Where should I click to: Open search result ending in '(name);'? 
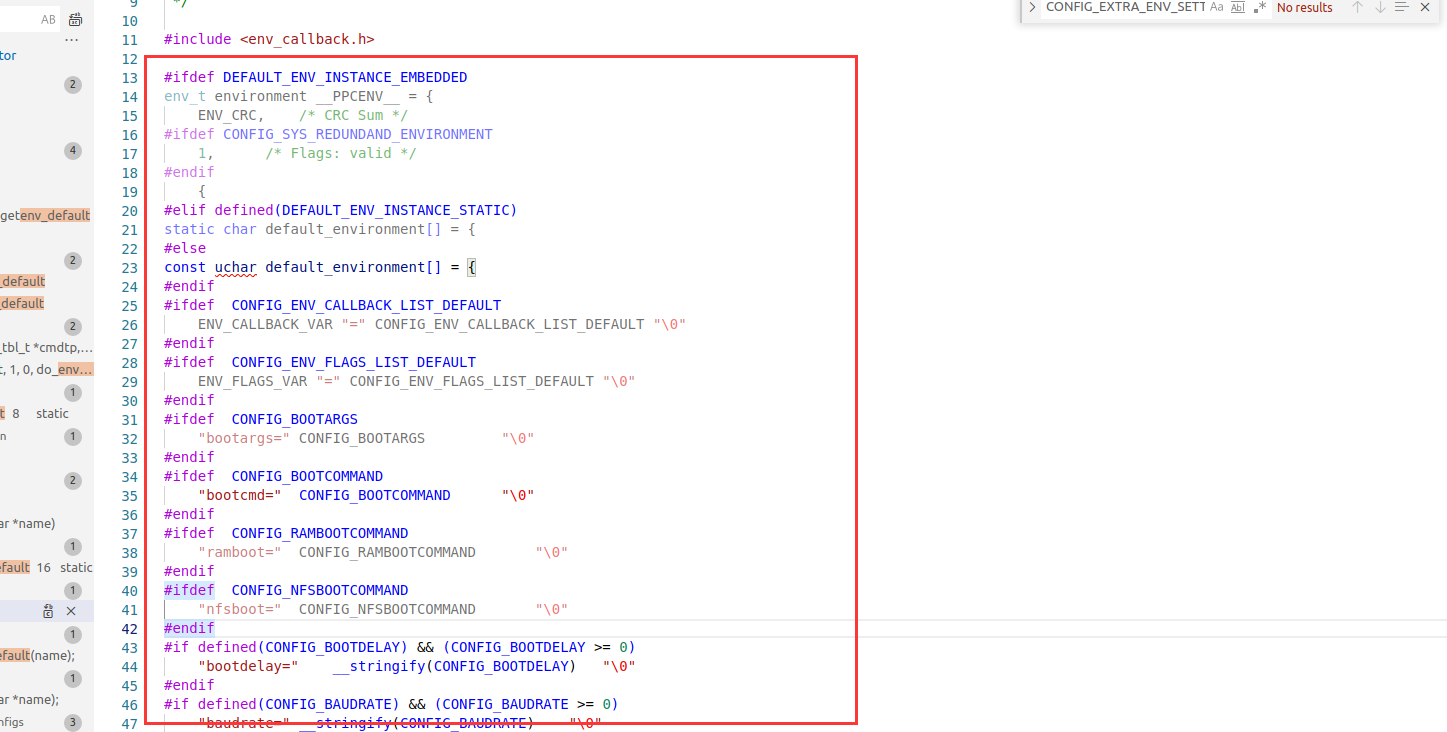pyautogui.click(x=37, y=655)
